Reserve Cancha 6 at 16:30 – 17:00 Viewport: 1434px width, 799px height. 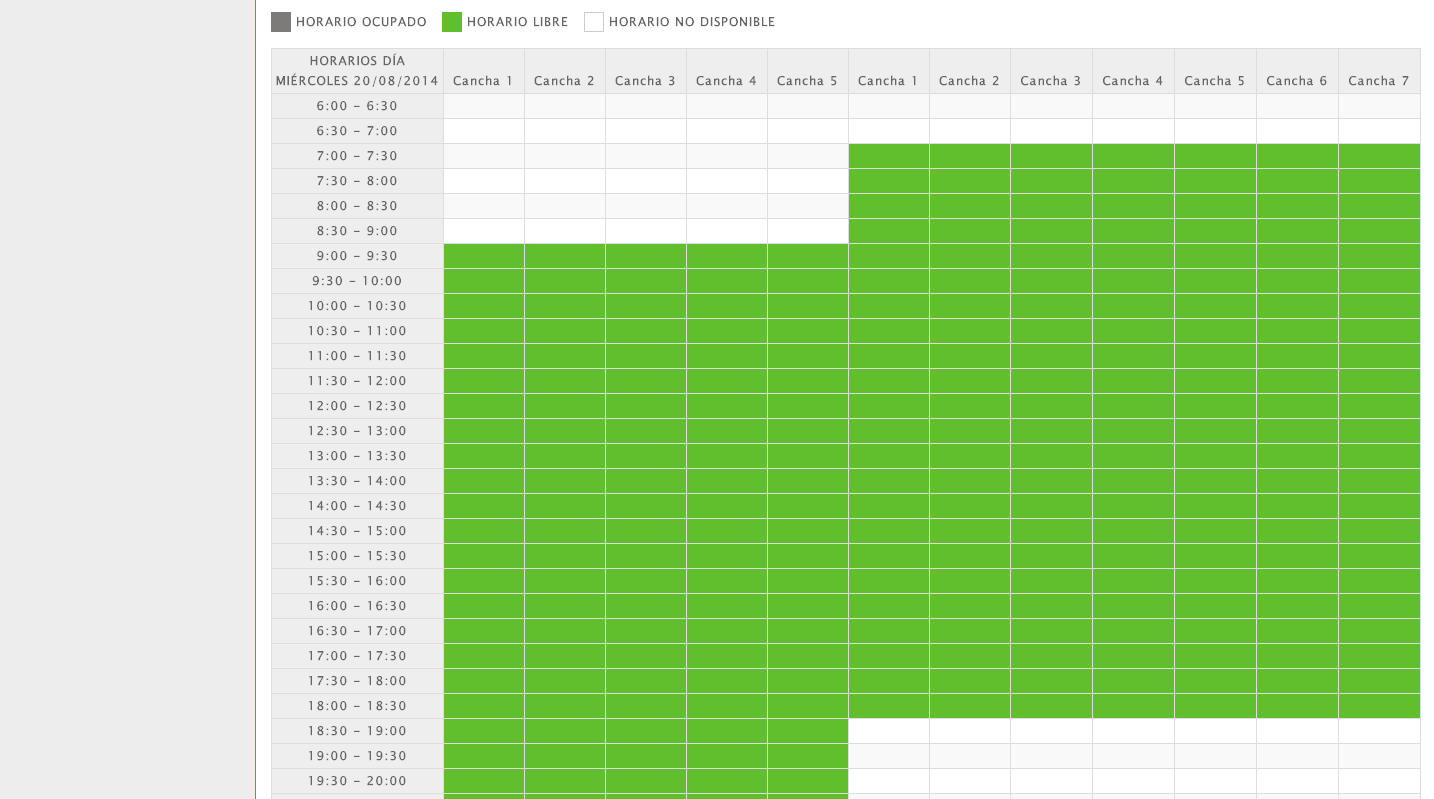pos(1297,631)
